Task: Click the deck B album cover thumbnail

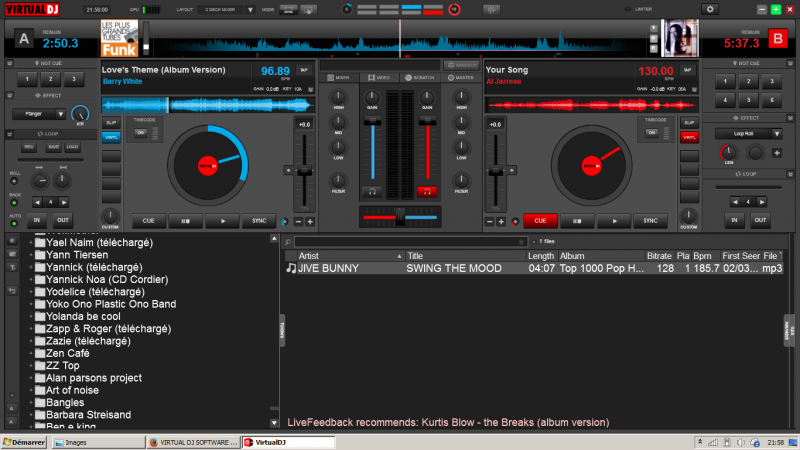Action: (x=680, y=38)
